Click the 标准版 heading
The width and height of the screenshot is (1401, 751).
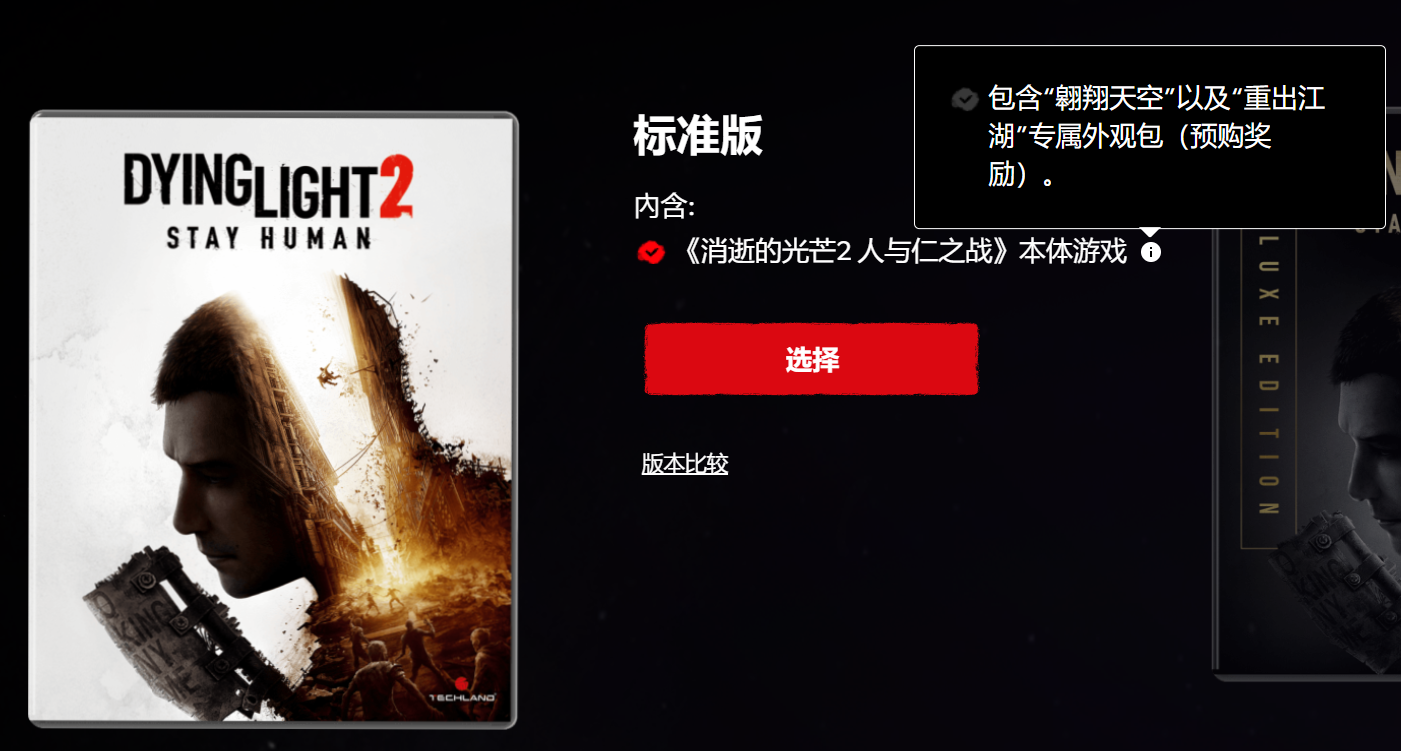(x=698, y=135)
